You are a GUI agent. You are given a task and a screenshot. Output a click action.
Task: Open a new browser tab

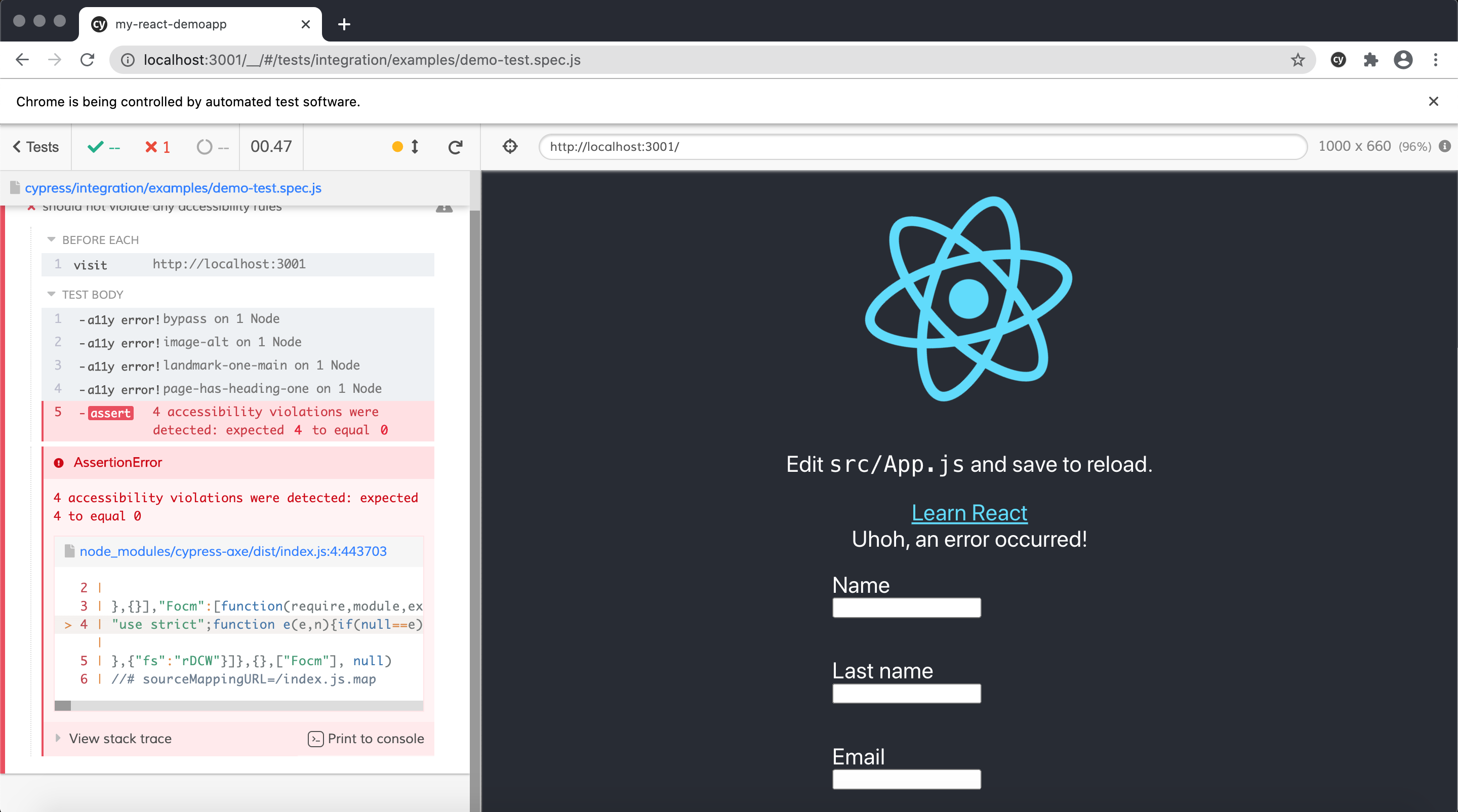coord(344,24)
